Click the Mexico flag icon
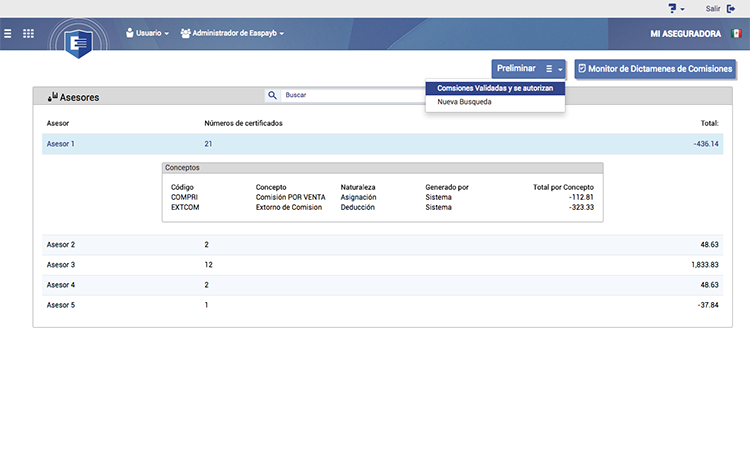This screenshot has width=750, height=461. click(736, 33)
